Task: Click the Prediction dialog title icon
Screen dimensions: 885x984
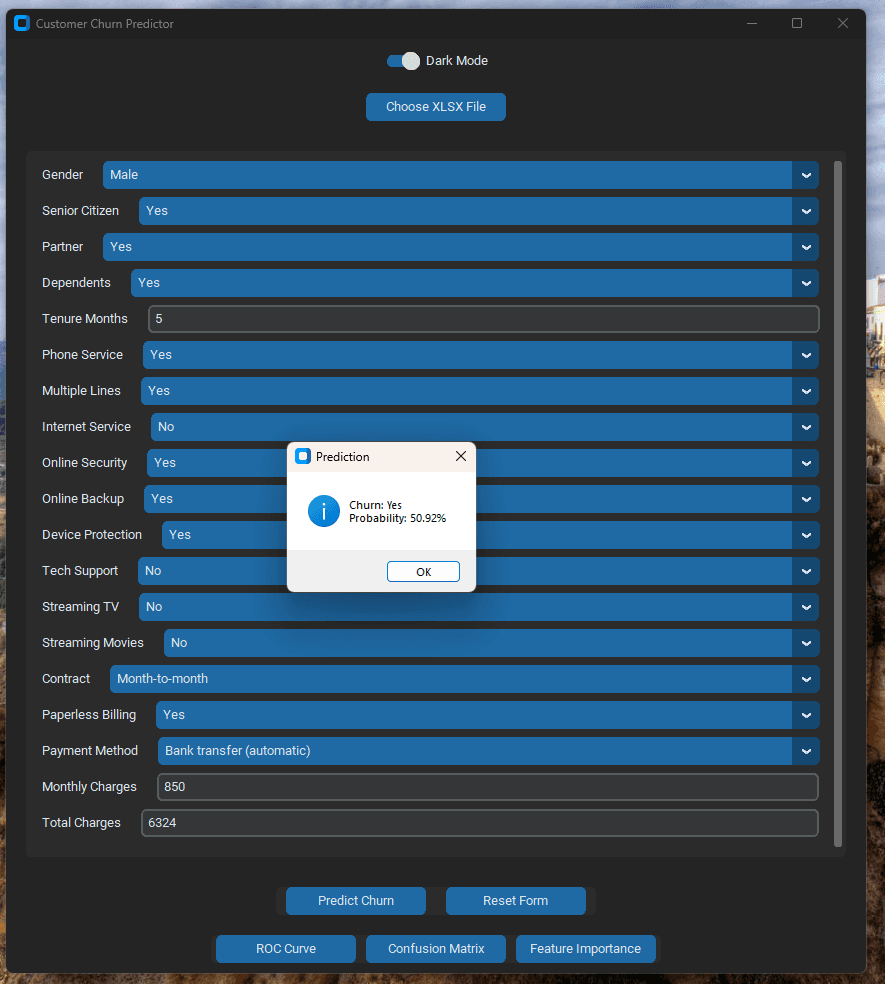Action: pyautogui.click(x=303, y=456)
